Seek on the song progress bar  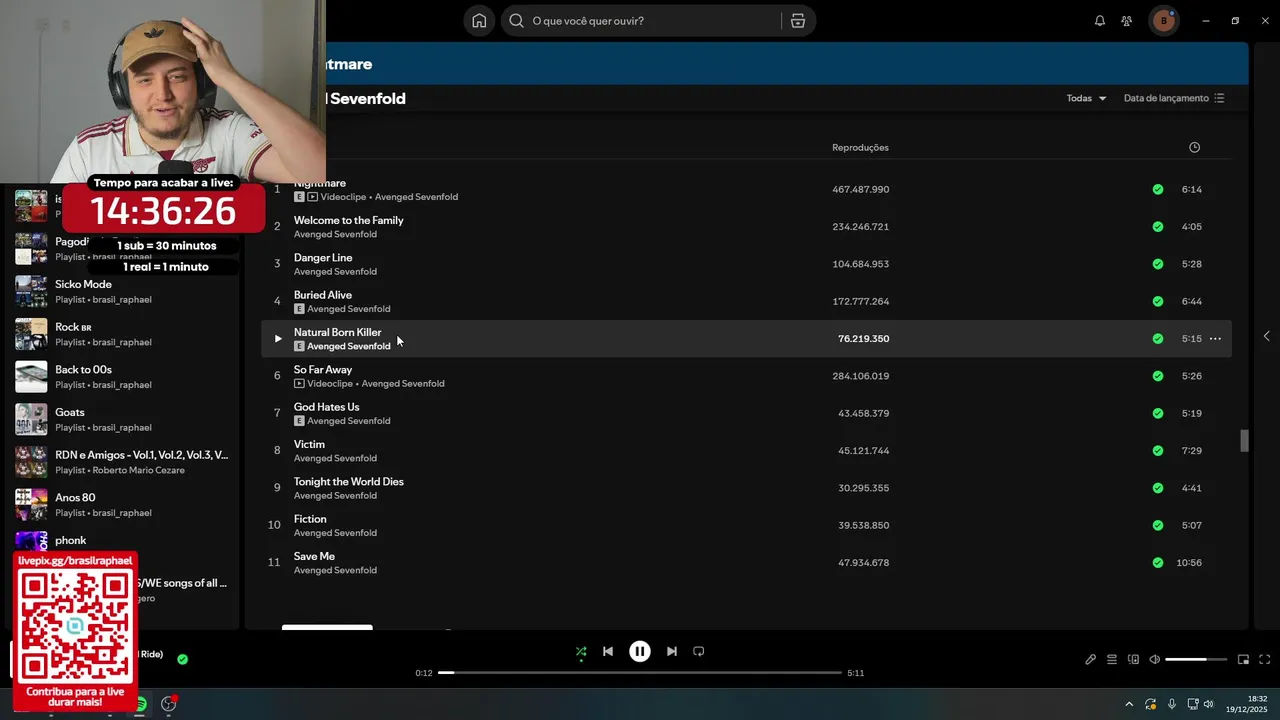pos(640,673)
